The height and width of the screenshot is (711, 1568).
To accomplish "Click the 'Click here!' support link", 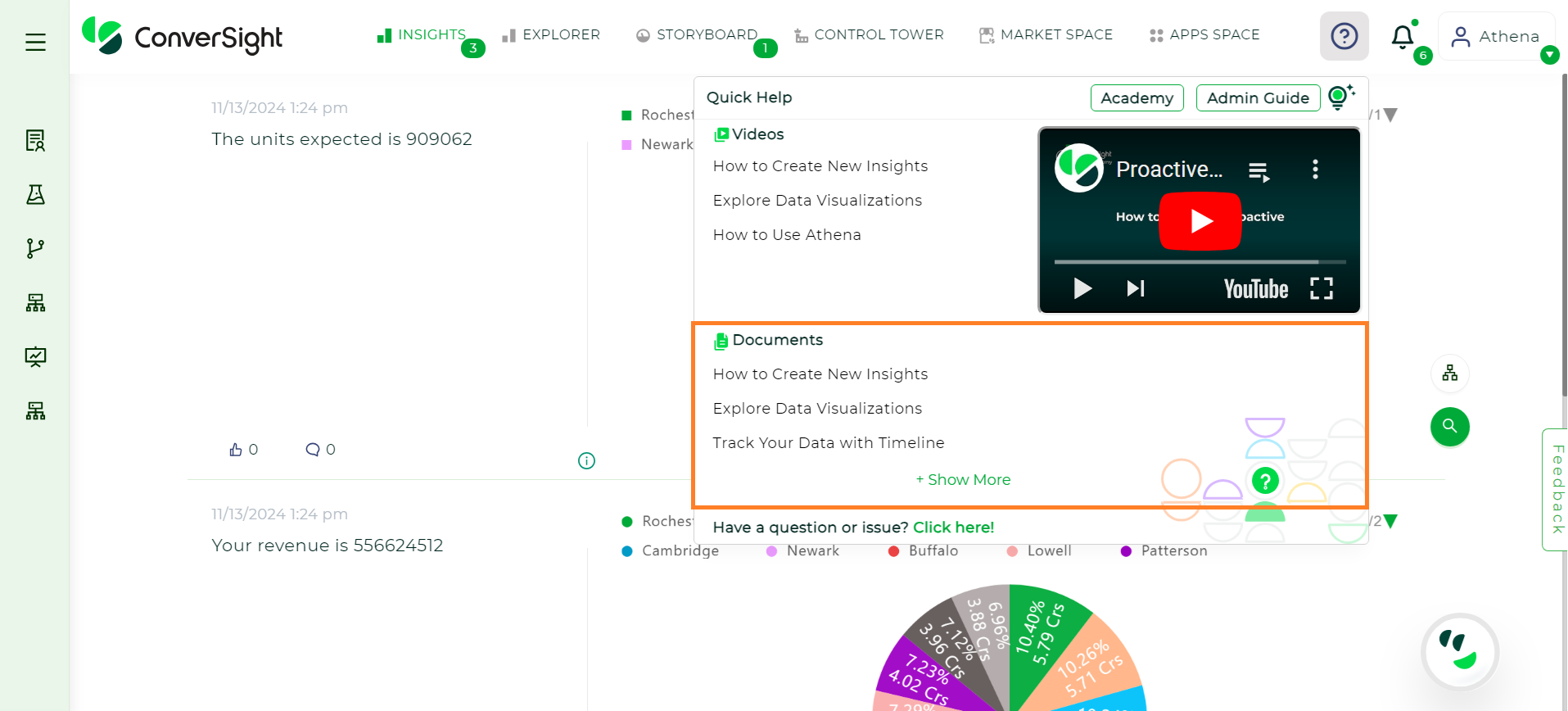I will tap(953, 528).
